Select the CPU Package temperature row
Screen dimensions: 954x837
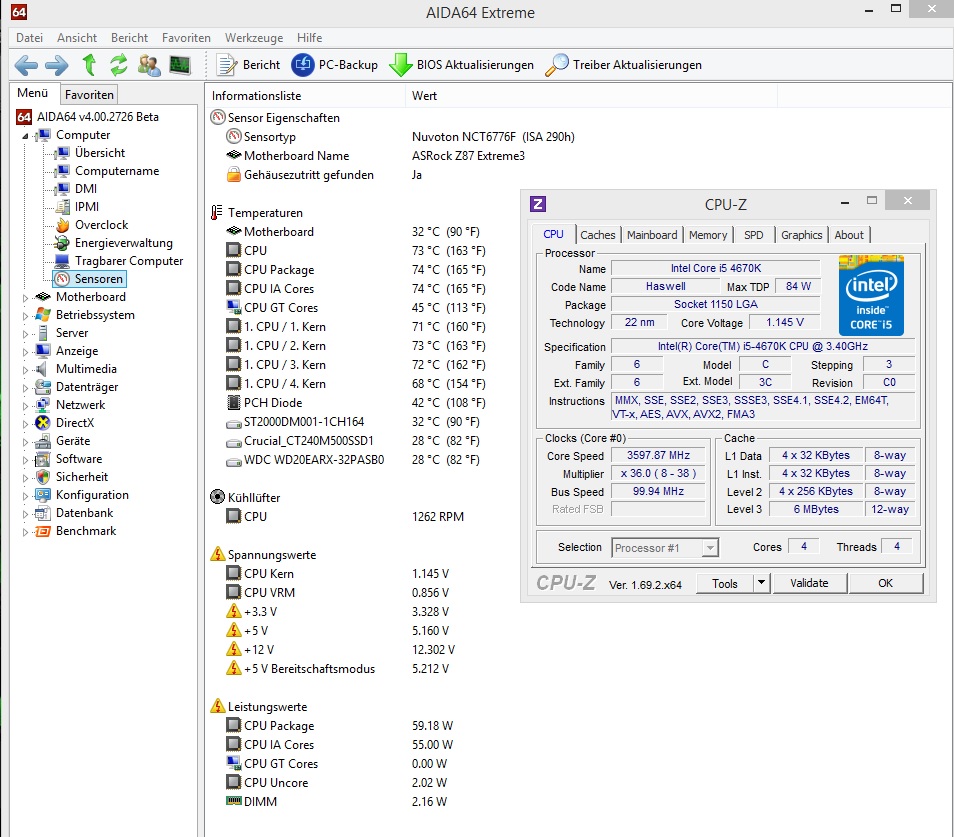[355, 269]
